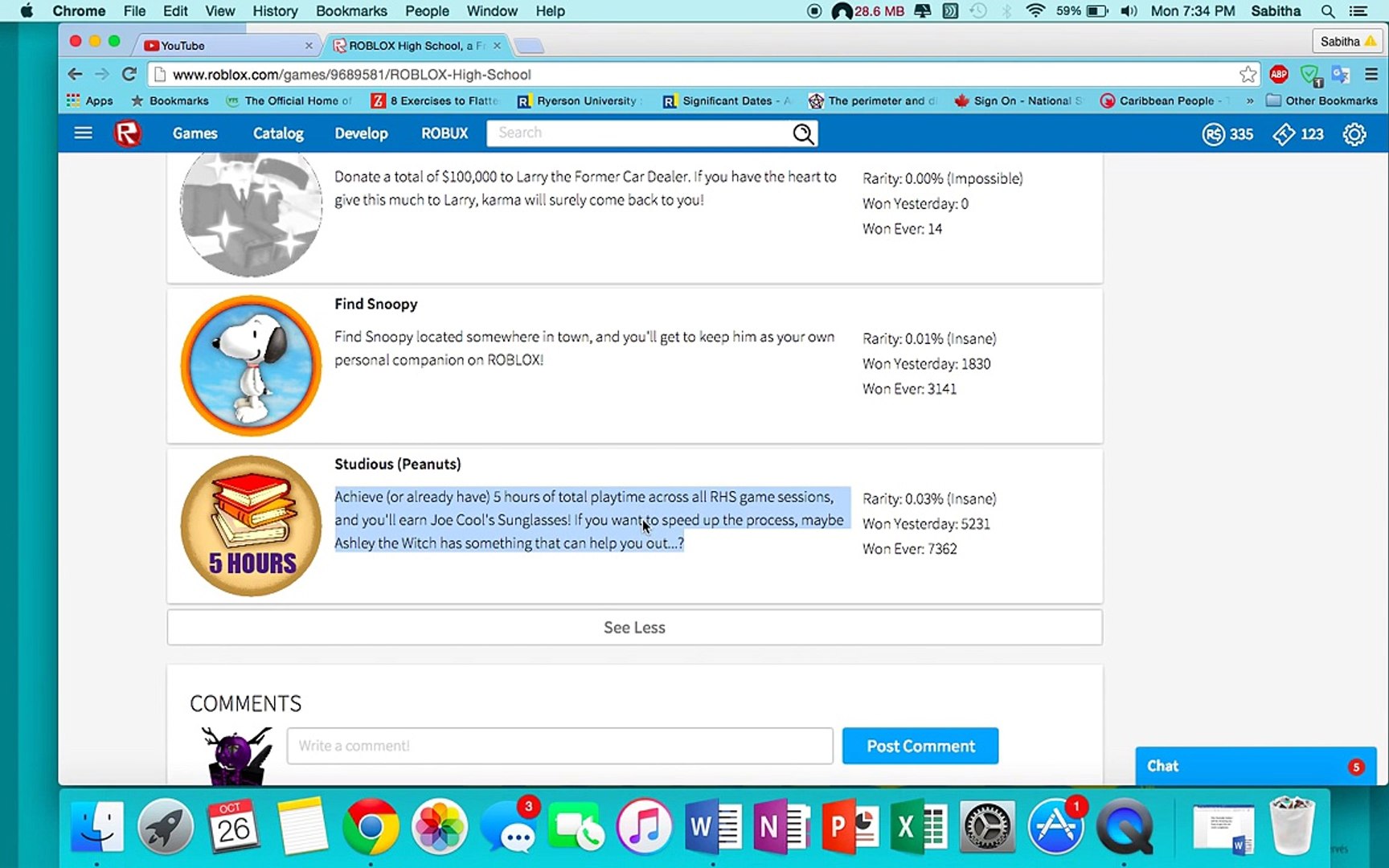The image size is (1389, 868).
Task: Click the Find Snoopy badge image
Action: coord(251,366)
